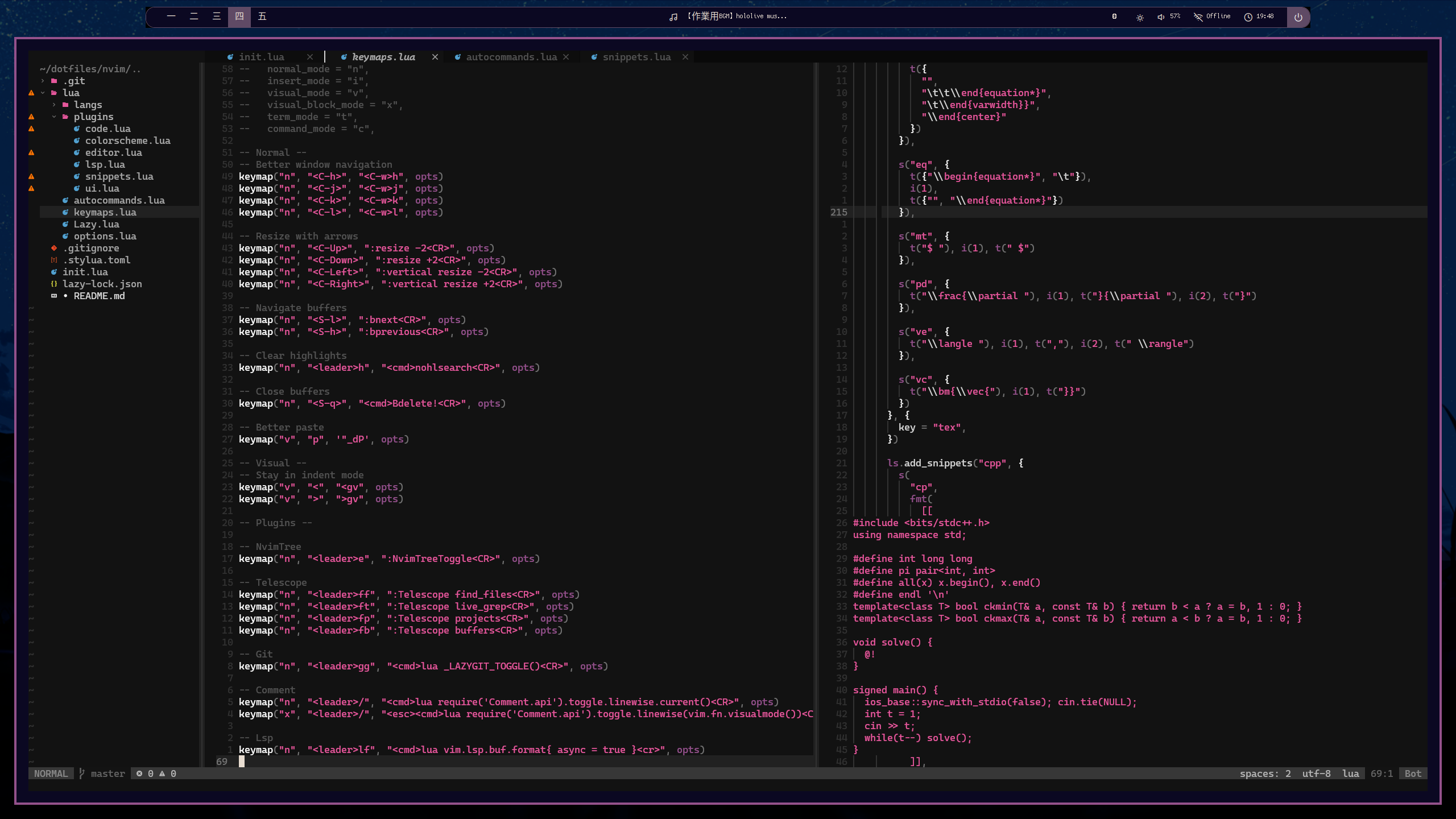
Task: Click the now-playing hololive music title
Action: [x=737, y=16]
